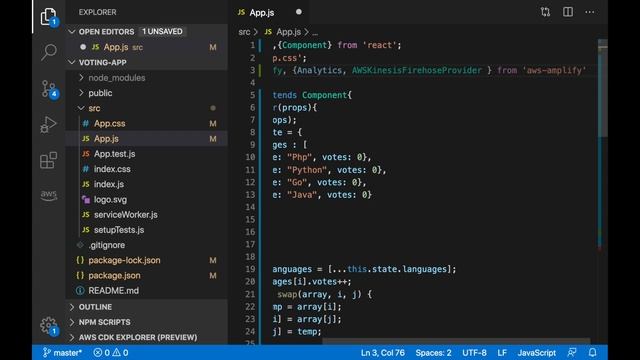The width and height of the screenshot is (640, 360).
Task: Open index.js file
Action: [146, 184]
